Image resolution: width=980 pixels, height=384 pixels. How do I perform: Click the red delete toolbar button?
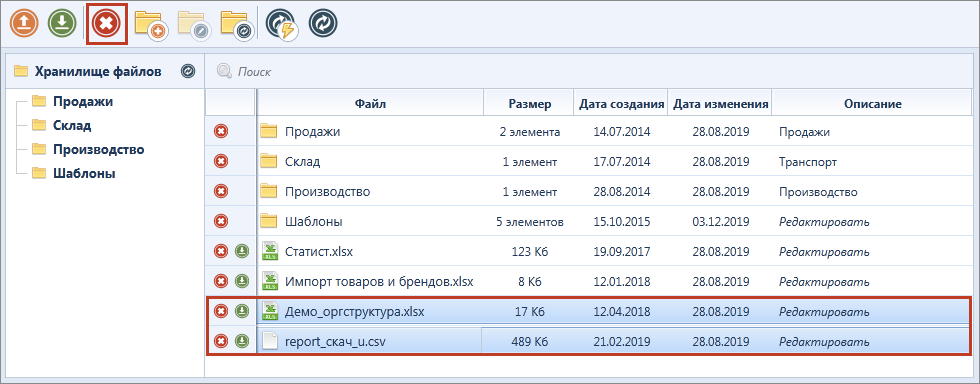pyautogui.click(x=107, y=24)
